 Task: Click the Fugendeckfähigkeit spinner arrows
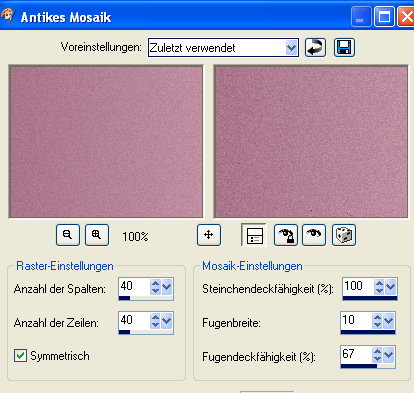pyautogui.click(x=377, y=355)
